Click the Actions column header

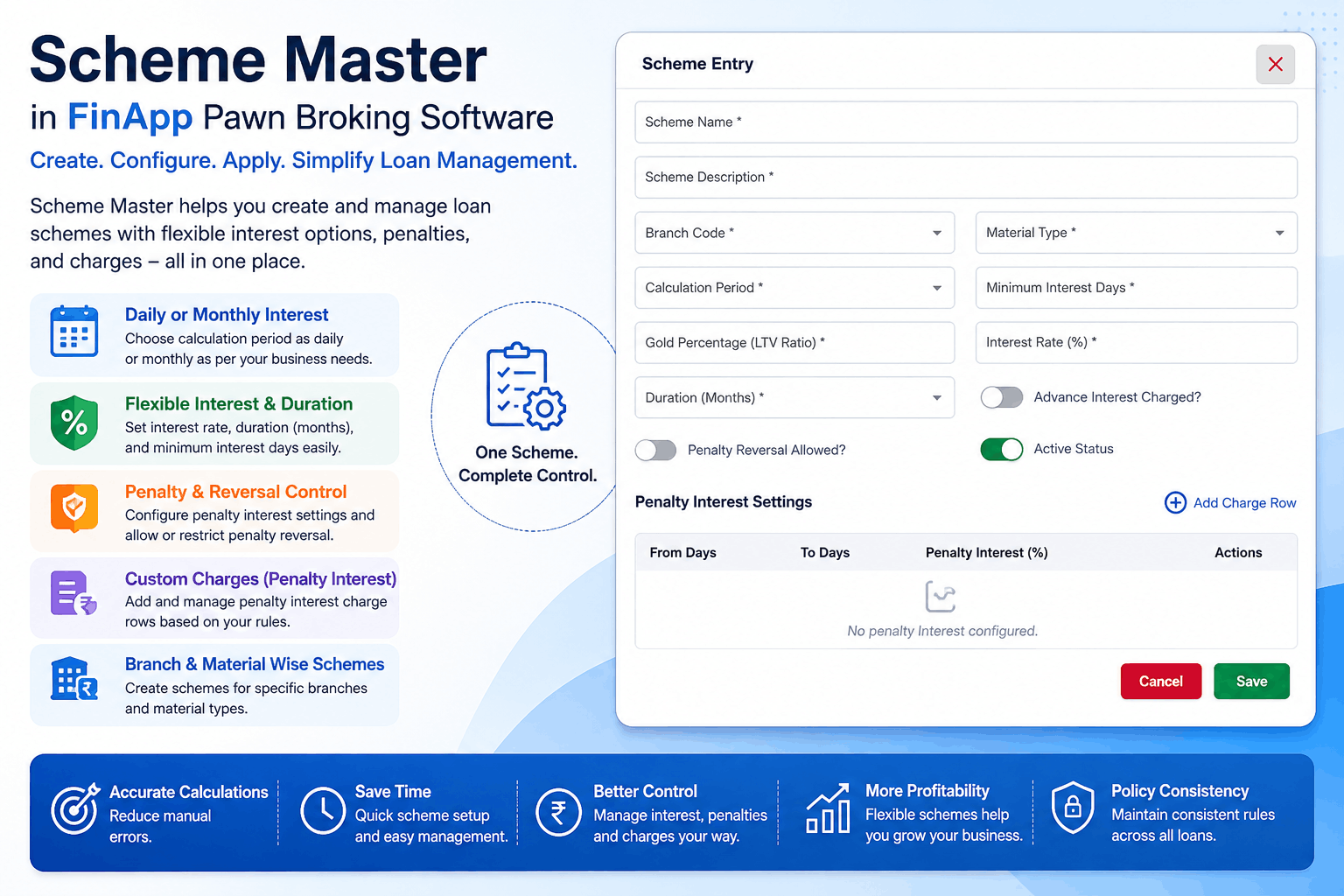pos(1238,553)
